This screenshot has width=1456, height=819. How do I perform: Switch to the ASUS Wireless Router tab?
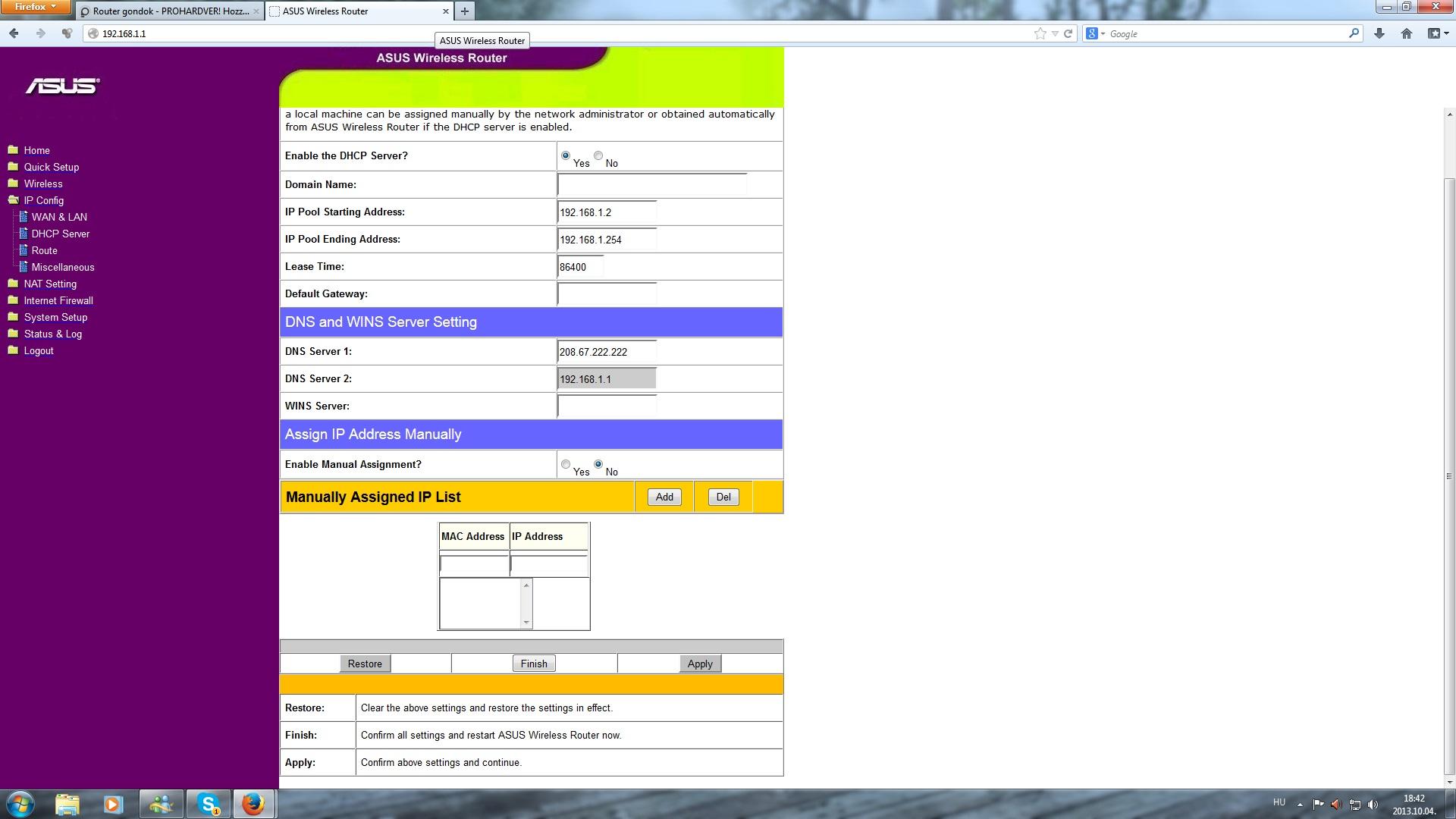point(359,11)
